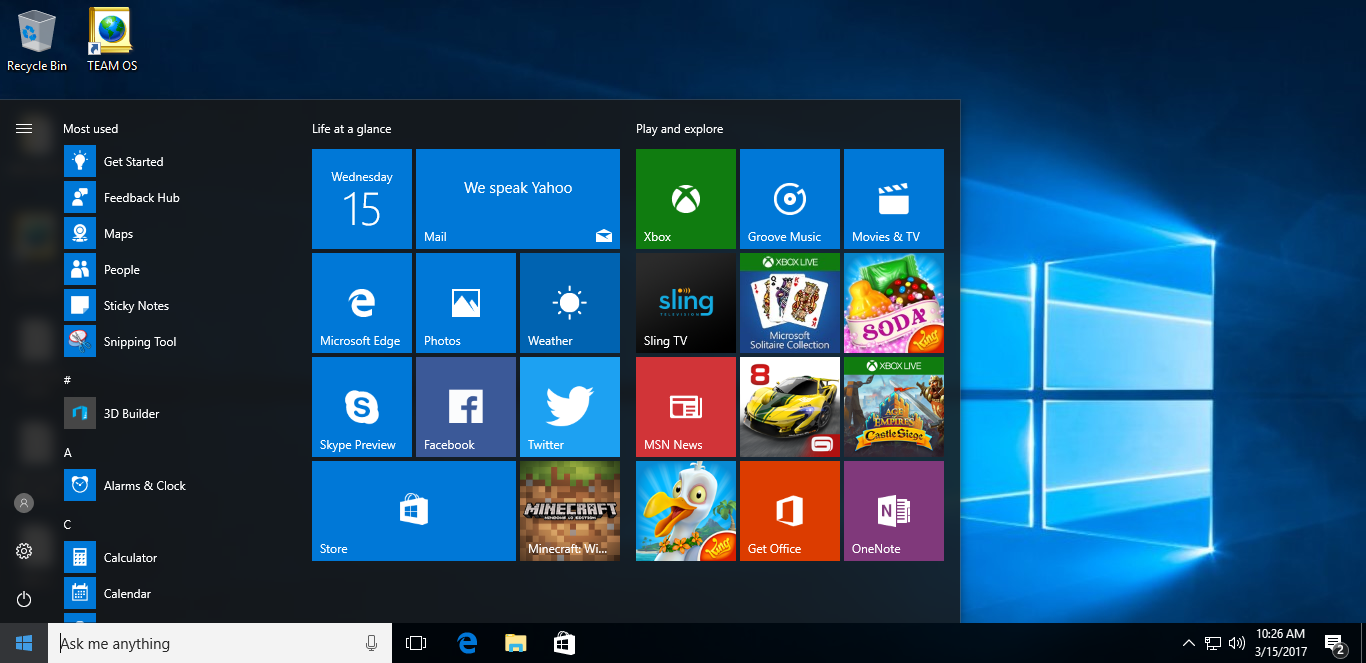Image resolution: width=1366 pixels, height=663 pixels.
Task: Open Age of Empires Castle Siege tile
Action: tap(894, 407)
